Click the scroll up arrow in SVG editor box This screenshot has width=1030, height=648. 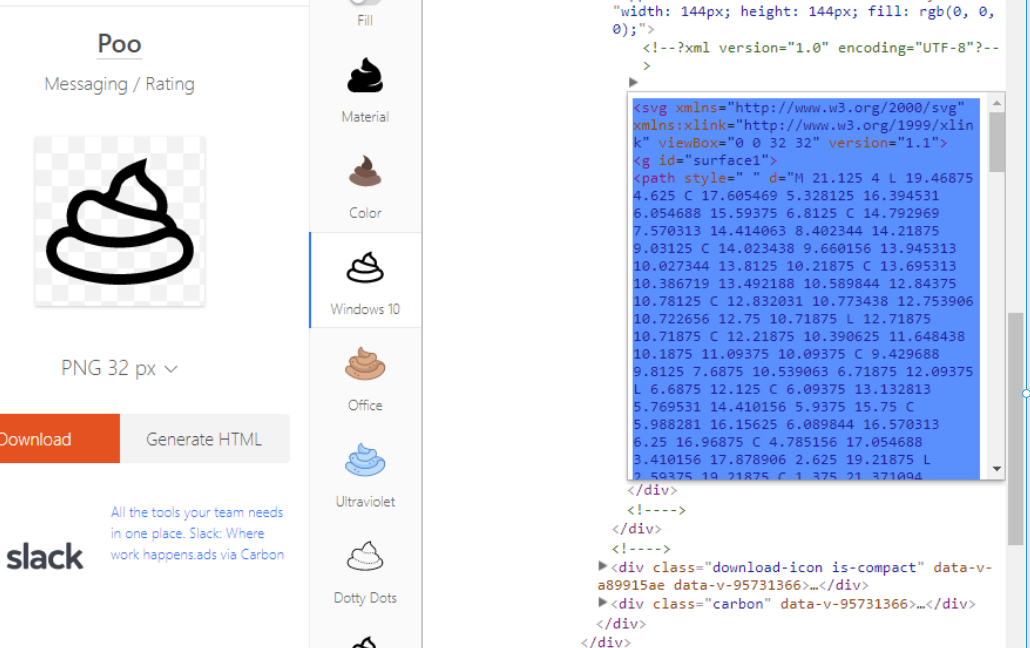[996, 103]
